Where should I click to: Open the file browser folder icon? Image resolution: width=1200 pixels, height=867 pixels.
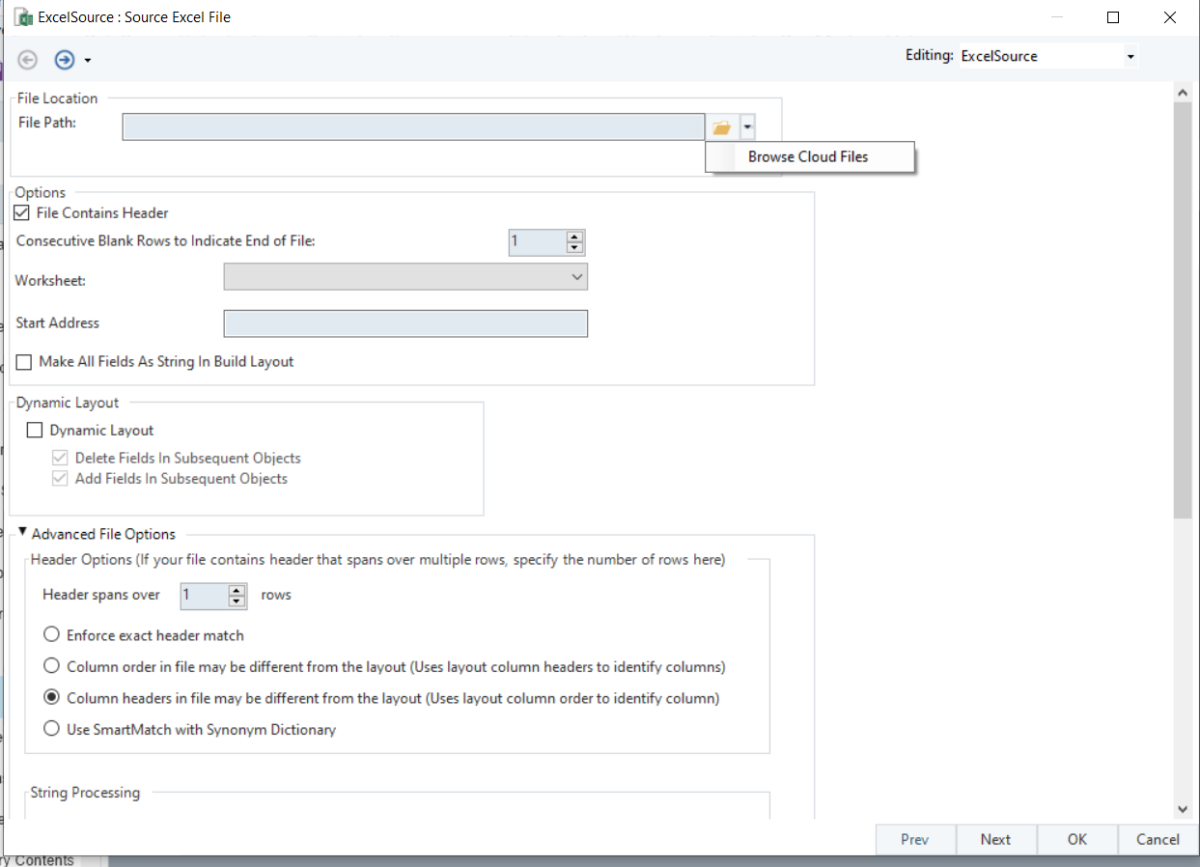722,126
